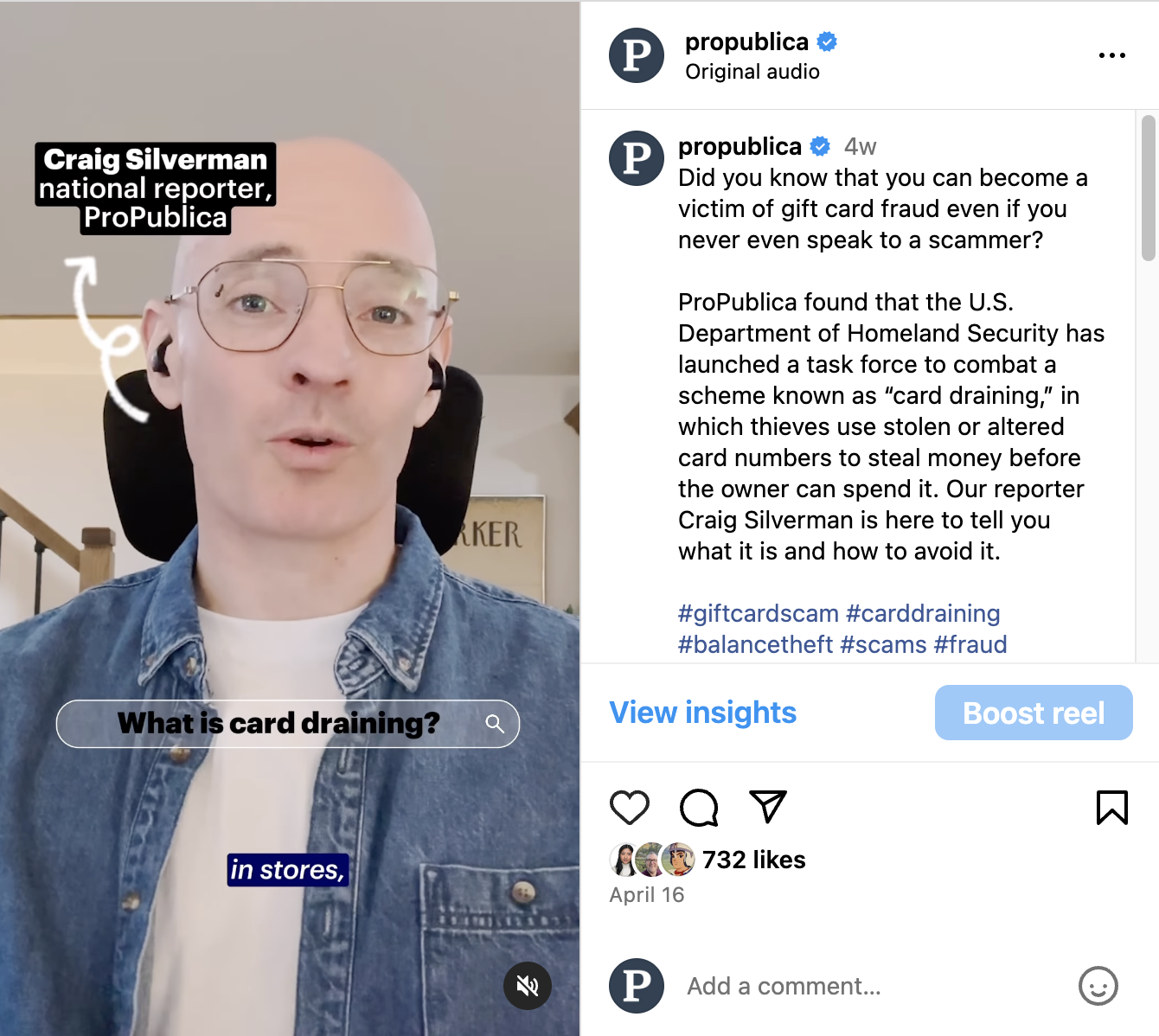This screenshot has height=1036, width=1159.
Task: Open the #carddraining hashtag
Action: 923,613
